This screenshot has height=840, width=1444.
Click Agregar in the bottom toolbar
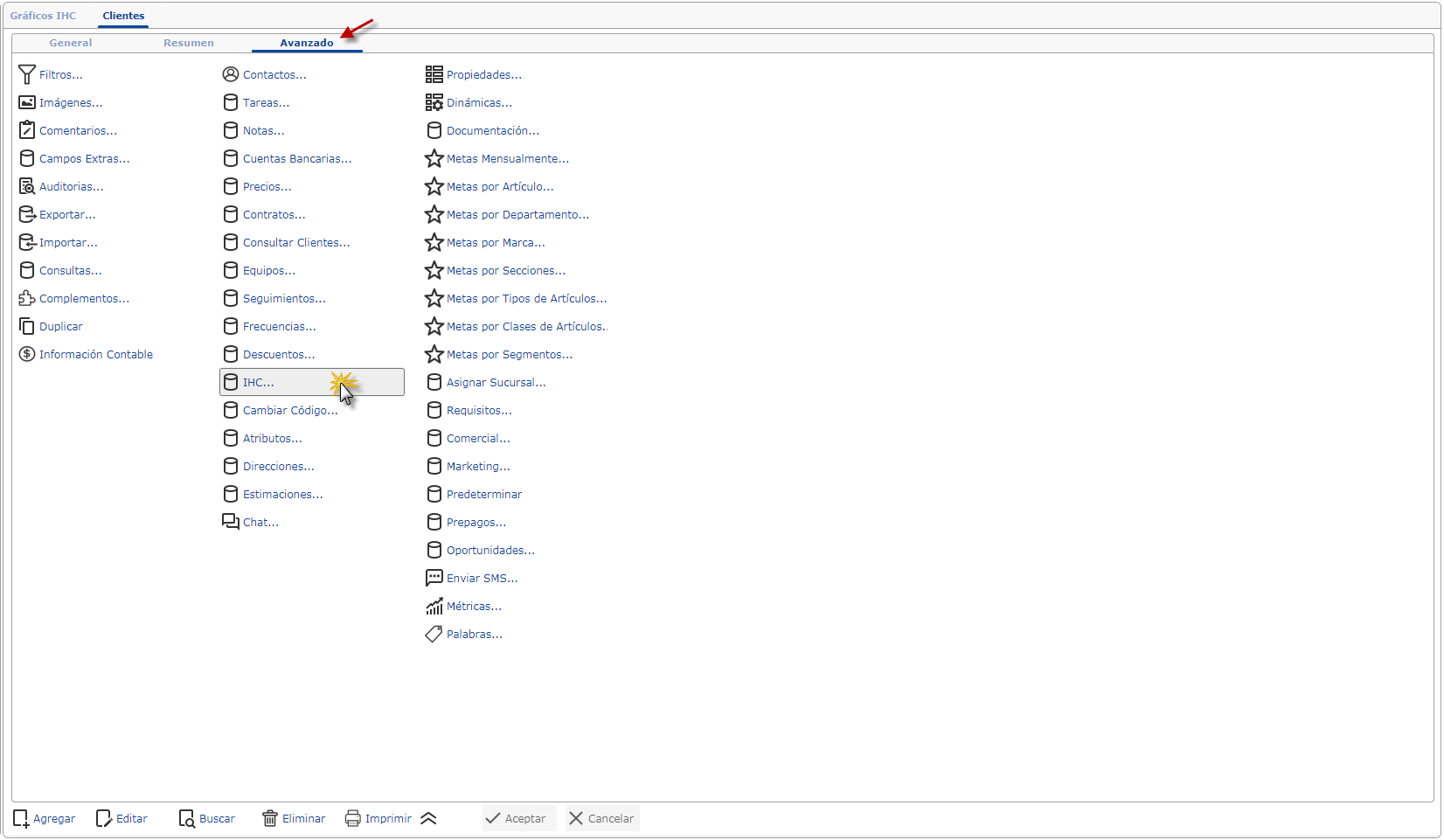pos(45,819)
